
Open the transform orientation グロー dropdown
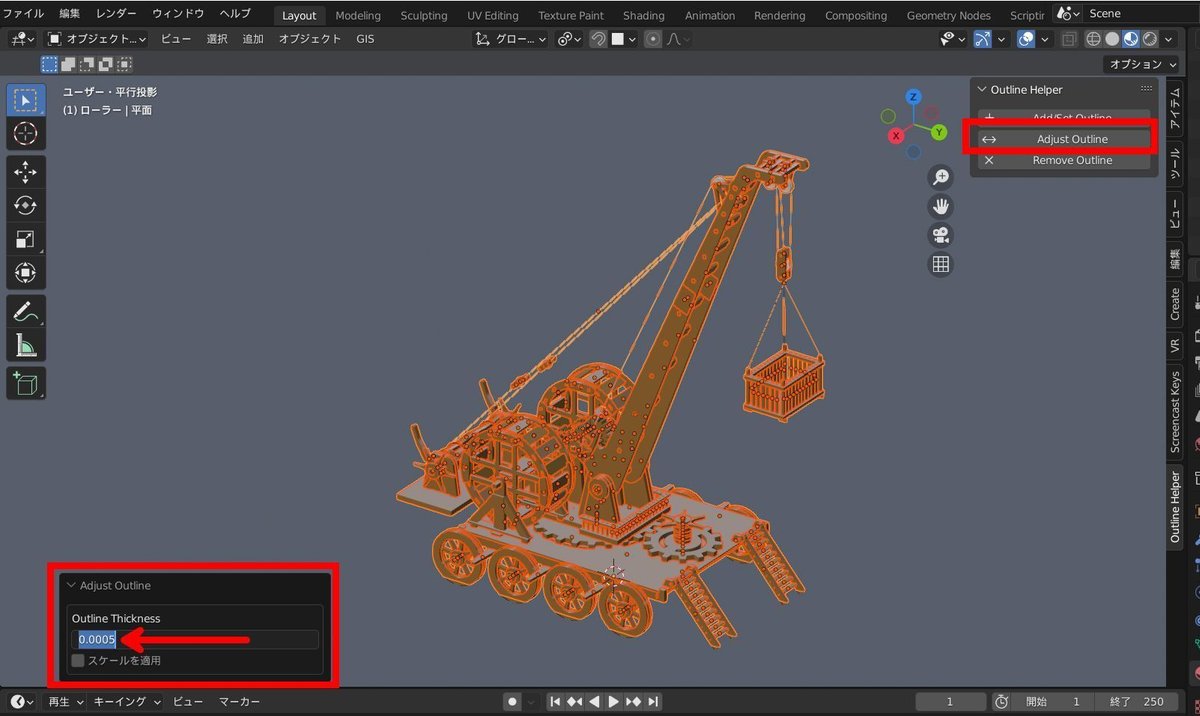click(510, 39)
